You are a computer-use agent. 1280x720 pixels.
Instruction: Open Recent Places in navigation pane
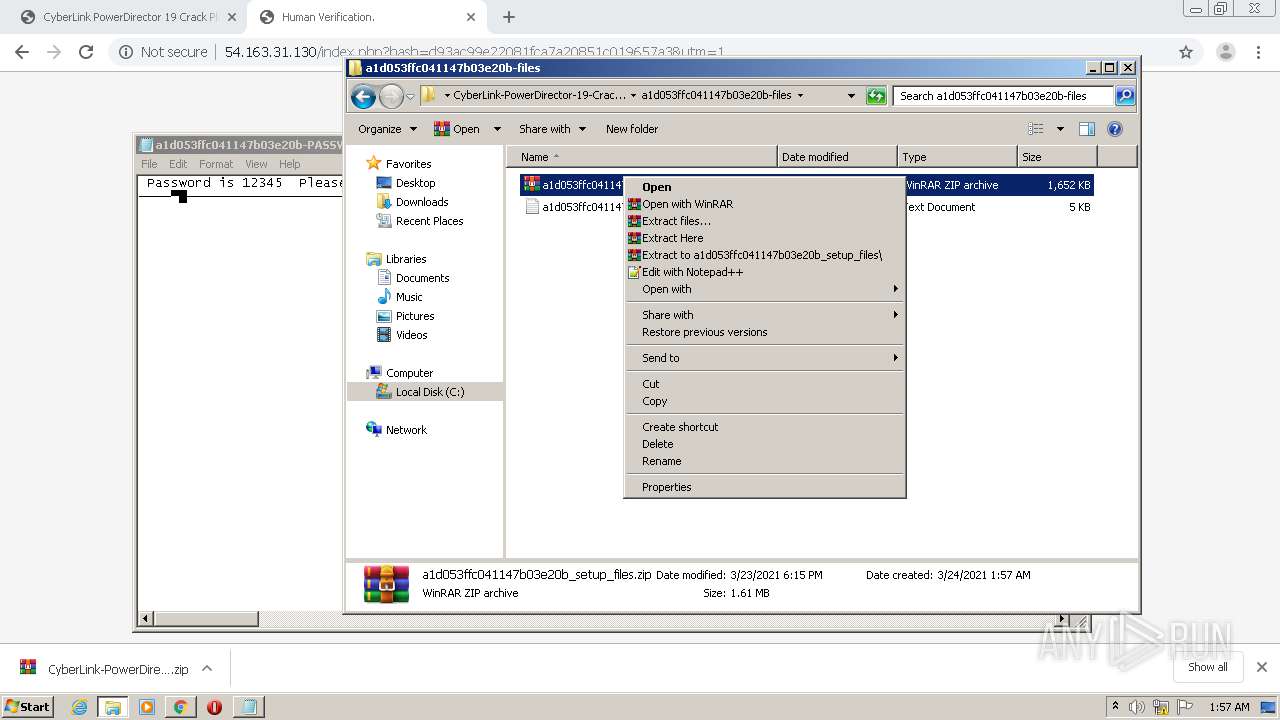tap(429, 221)
